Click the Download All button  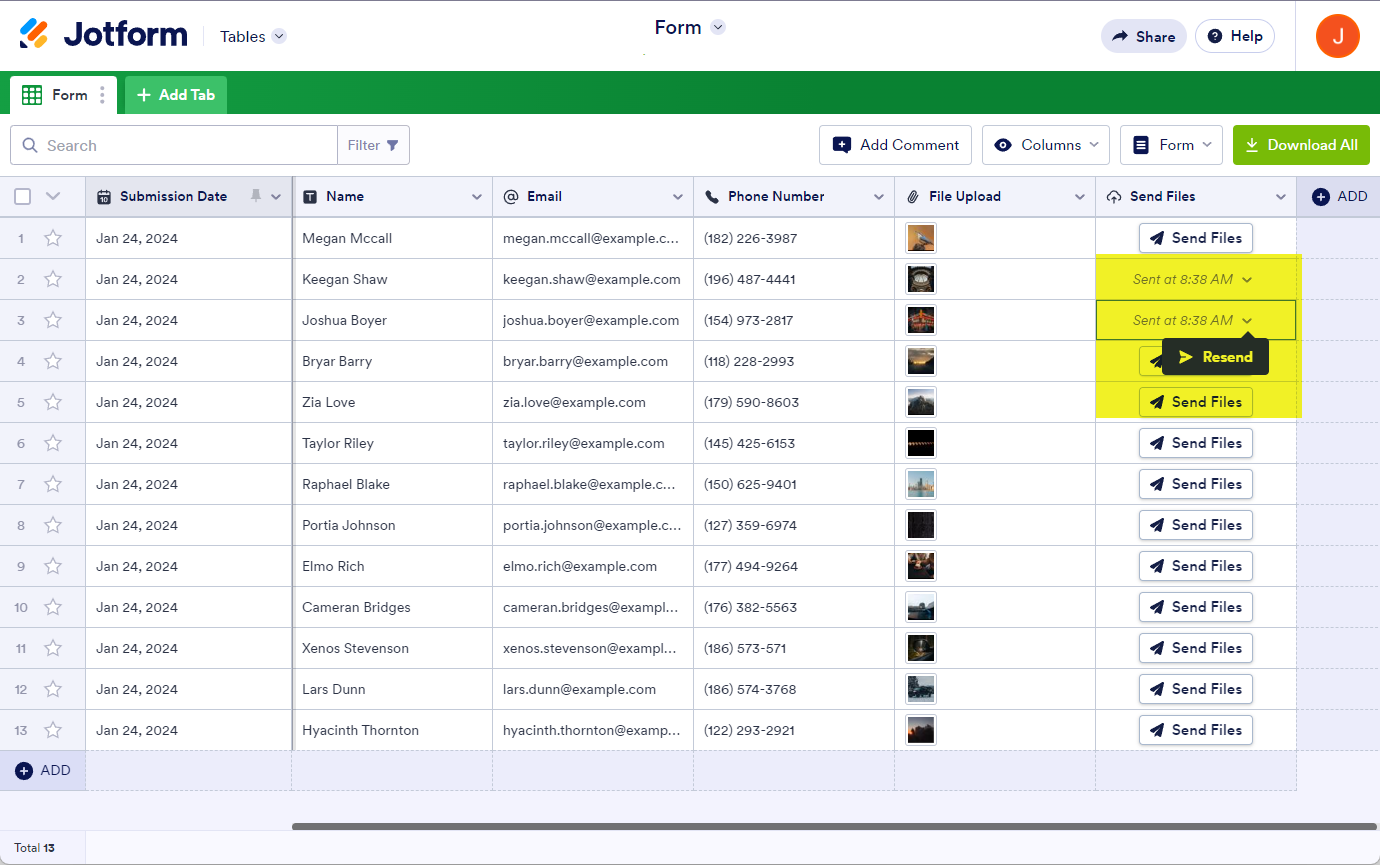[x=1300, y=145]
